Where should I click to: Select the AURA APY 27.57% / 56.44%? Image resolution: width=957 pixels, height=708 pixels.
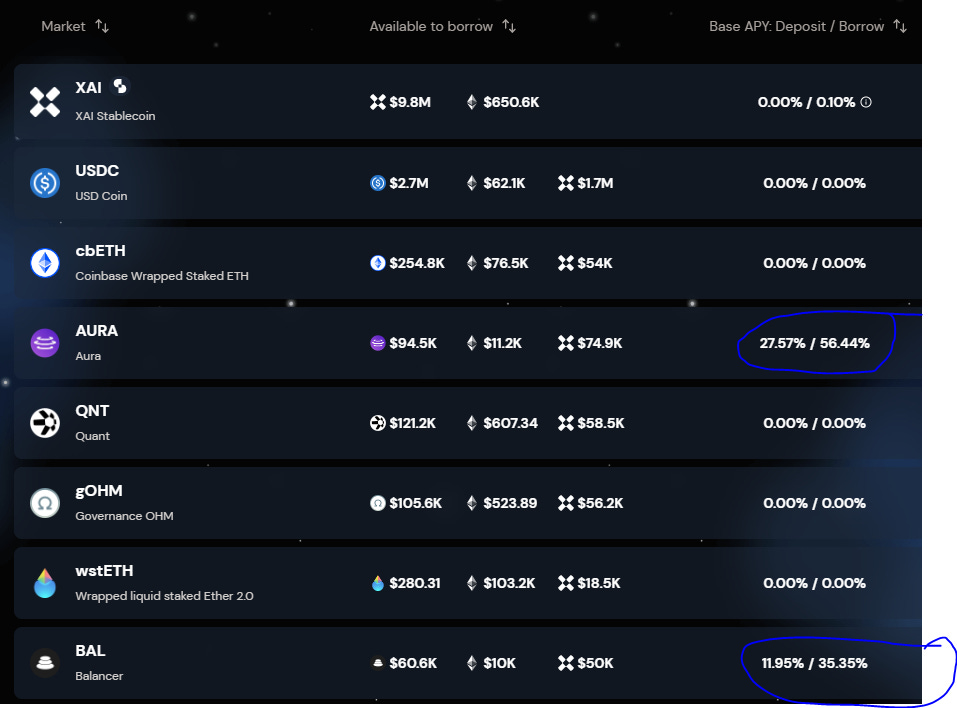click(814, 343)
